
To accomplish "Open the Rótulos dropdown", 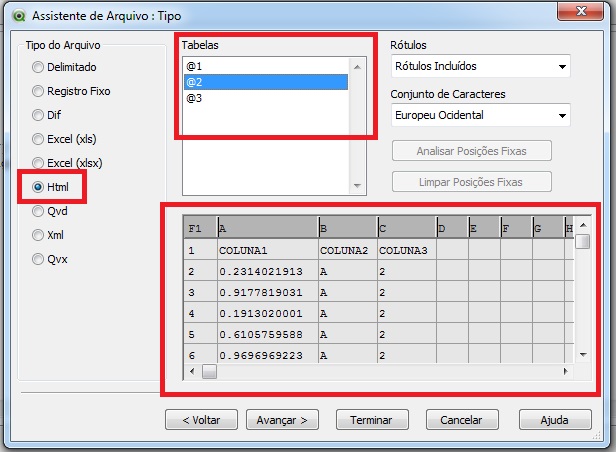I will (x=480, y=67).
